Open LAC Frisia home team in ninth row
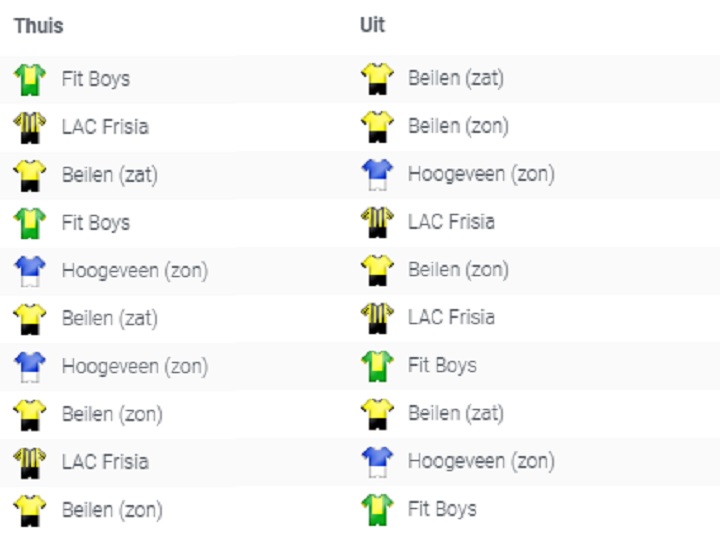Image resolution: width=720 pixels, height=540 pixels. pyautogui.click(x=105, y=462)
